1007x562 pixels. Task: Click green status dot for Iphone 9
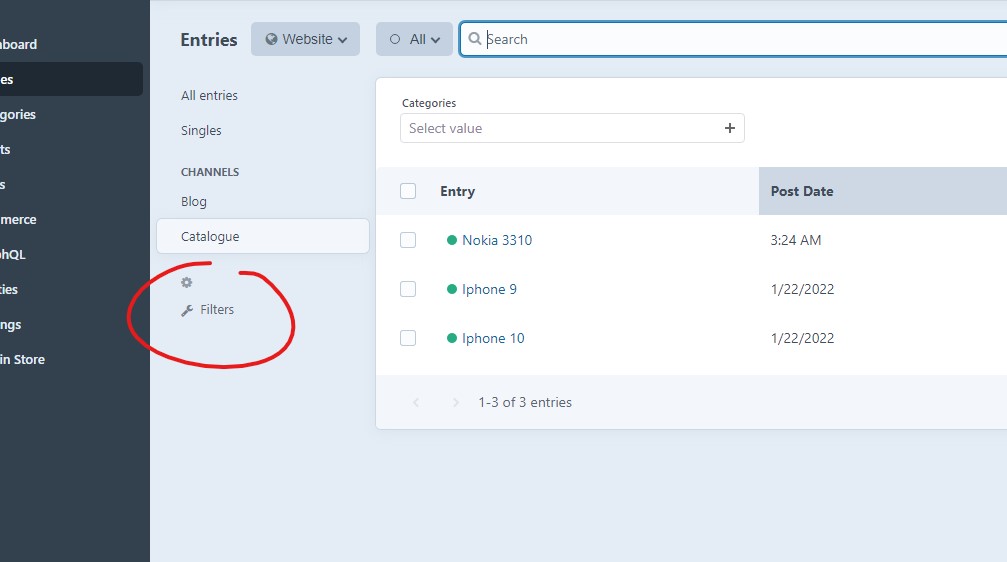pos(451,289)
